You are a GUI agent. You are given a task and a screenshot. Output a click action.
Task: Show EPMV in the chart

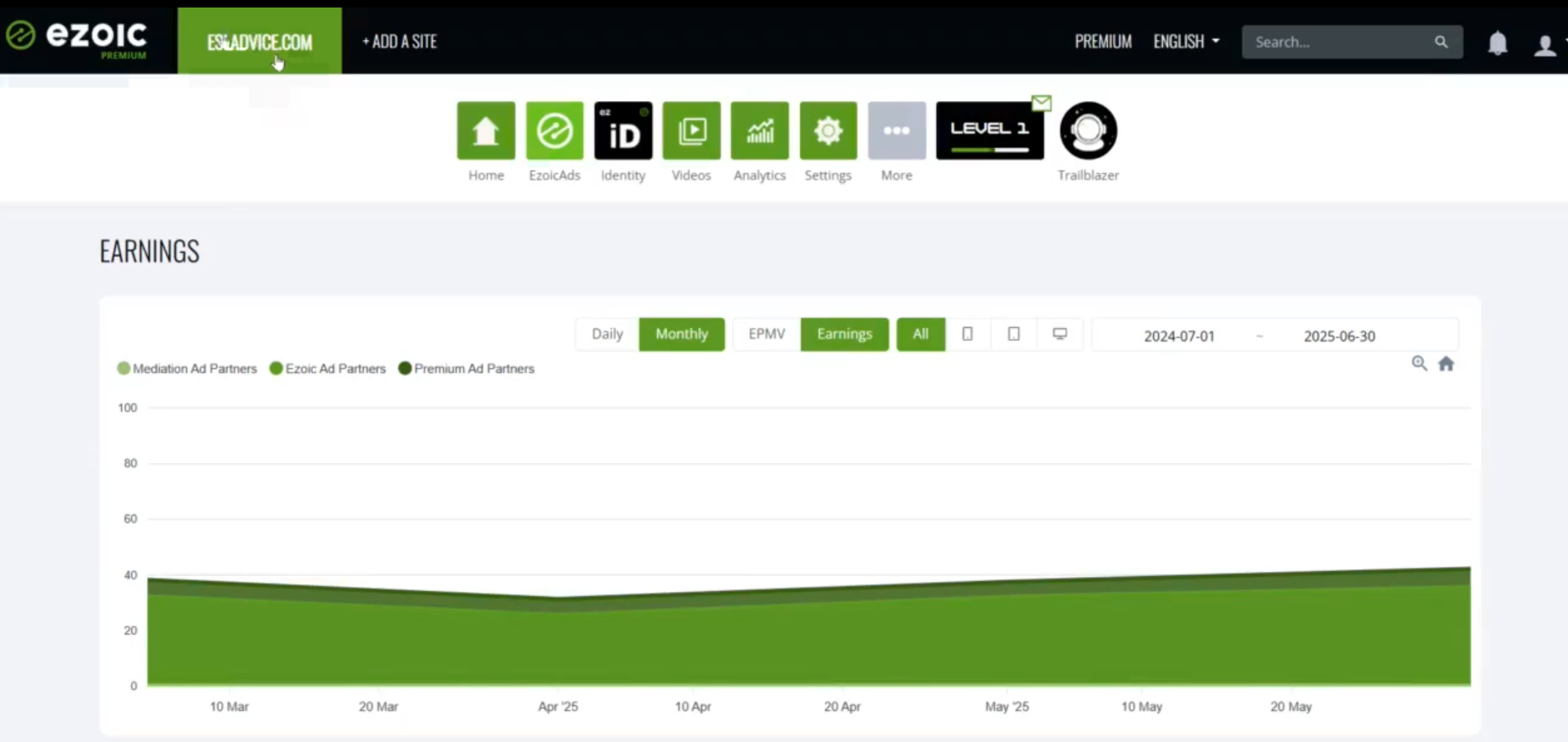[766, 334]
